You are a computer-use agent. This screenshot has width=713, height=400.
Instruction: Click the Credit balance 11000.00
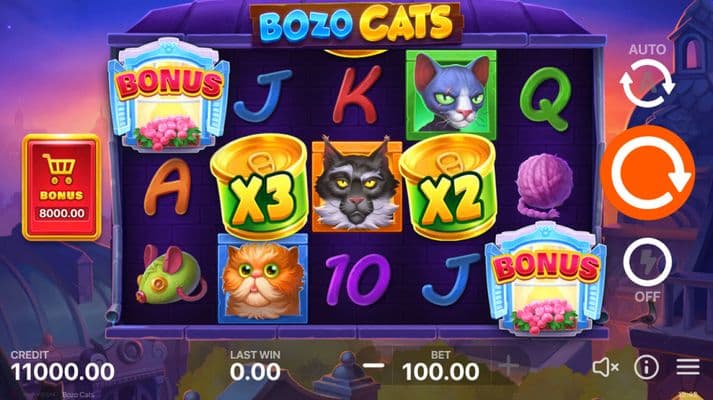click(62, 372)
